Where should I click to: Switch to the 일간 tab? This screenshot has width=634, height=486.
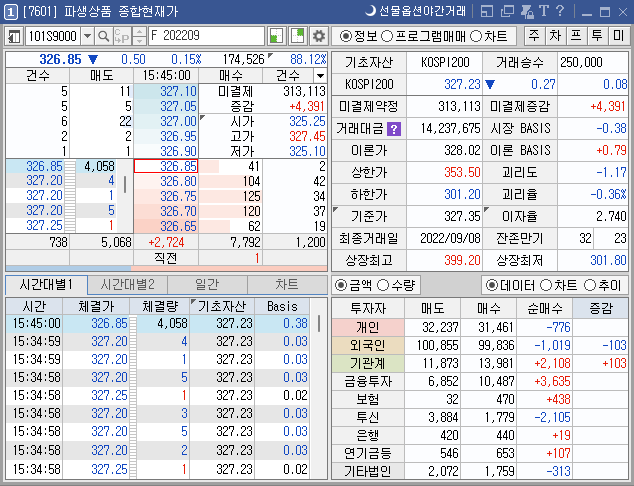click(x=207, y=285)
